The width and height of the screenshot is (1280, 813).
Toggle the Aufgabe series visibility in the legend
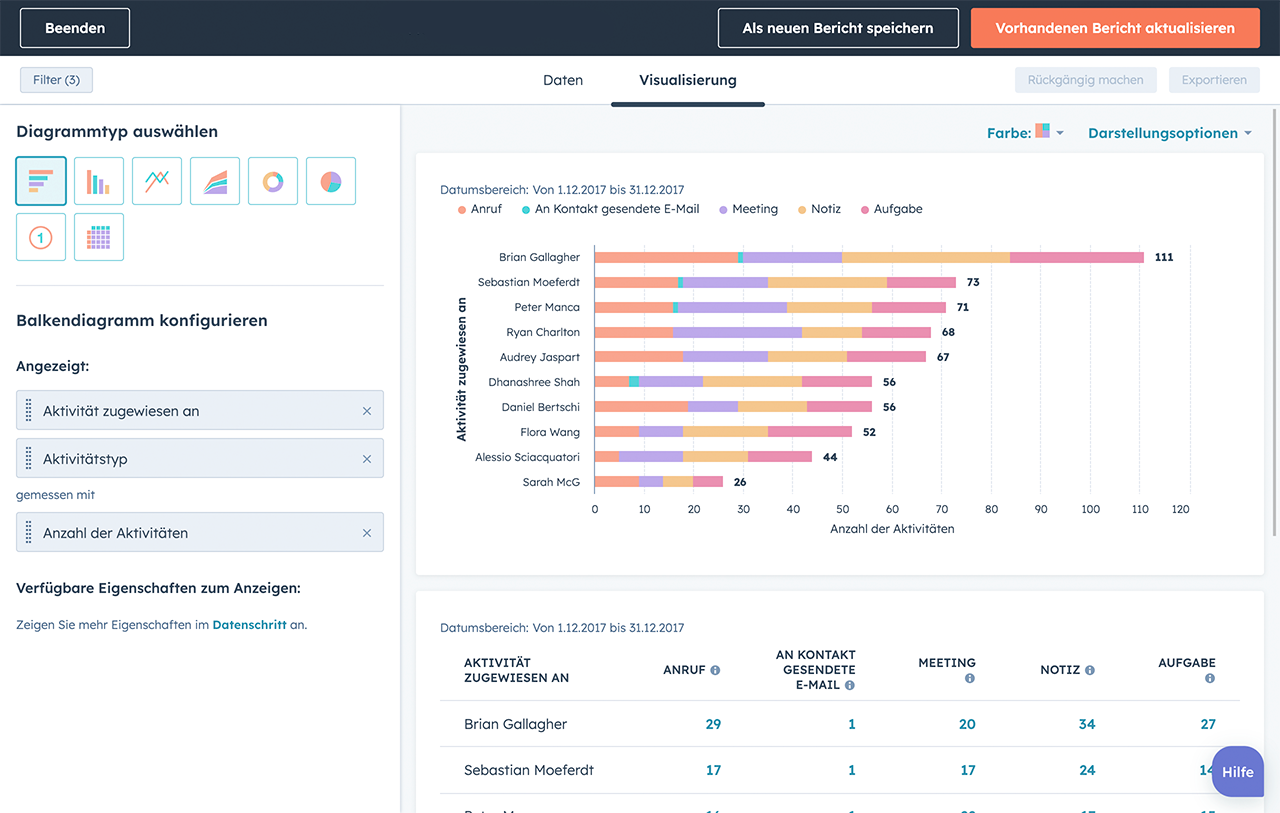click(891, 209)
